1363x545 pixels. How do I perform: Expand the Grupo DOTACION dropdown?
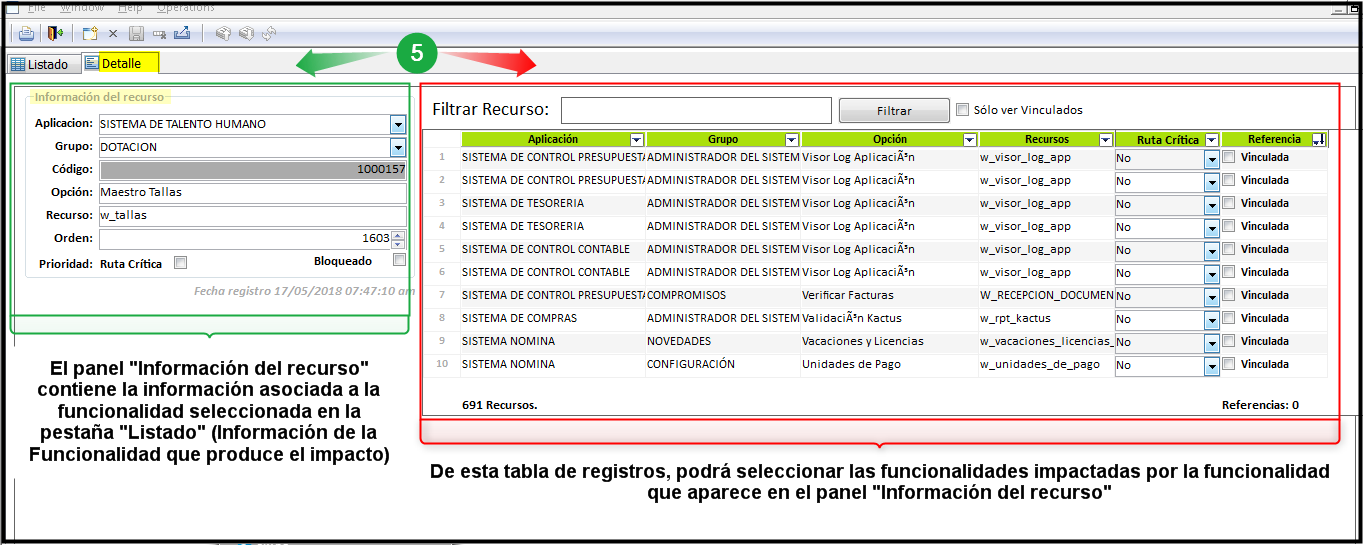pos(398,147)
